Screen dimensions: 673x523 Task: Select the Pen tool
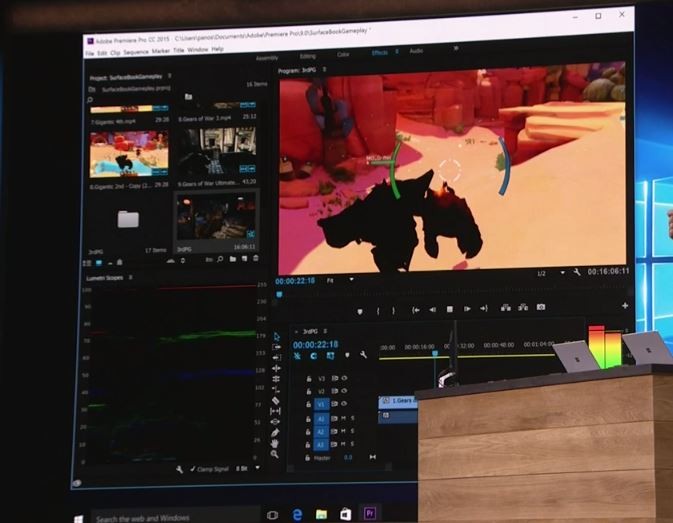pyautogui.click(x=275, y=432)
